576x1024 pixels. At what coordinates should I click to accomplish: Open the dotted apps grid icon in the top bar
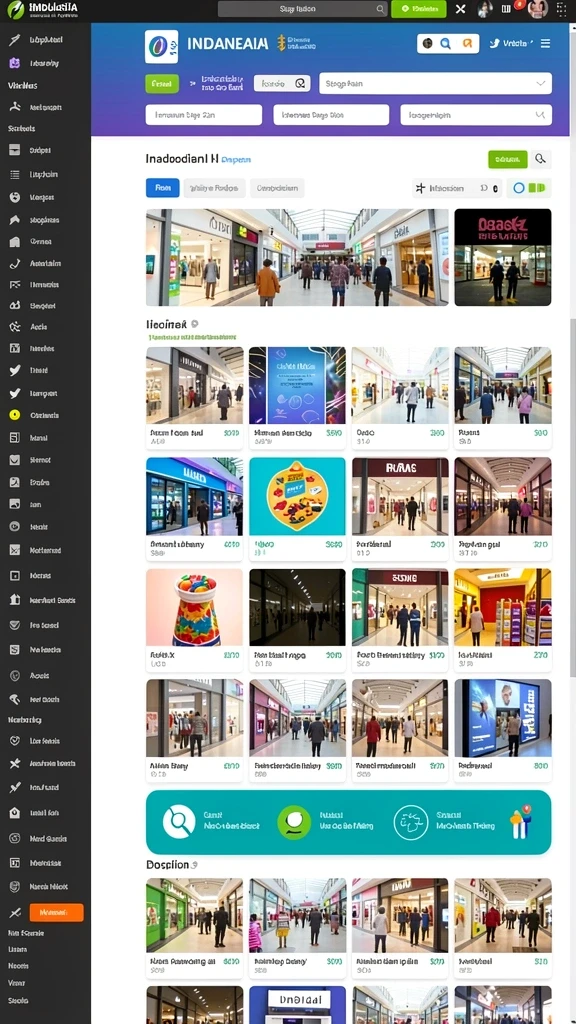pyautogui.click(x=562, y=8)
